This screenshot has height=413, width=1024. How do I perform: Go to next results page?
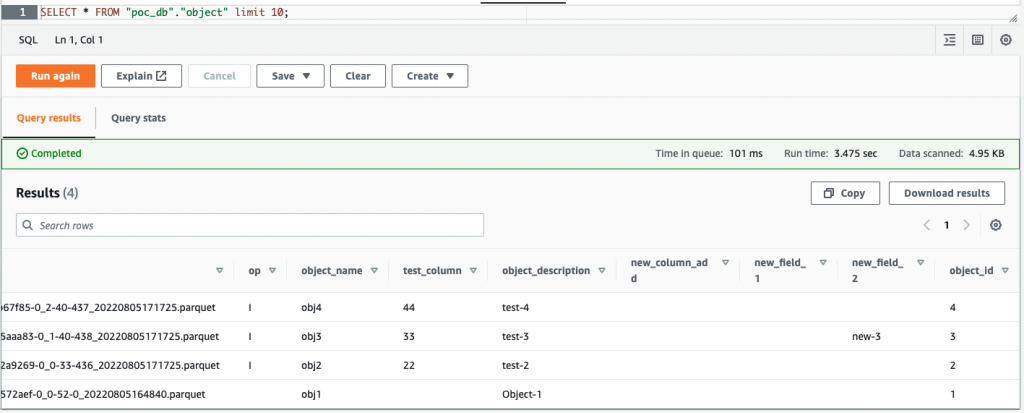[967, 225]
